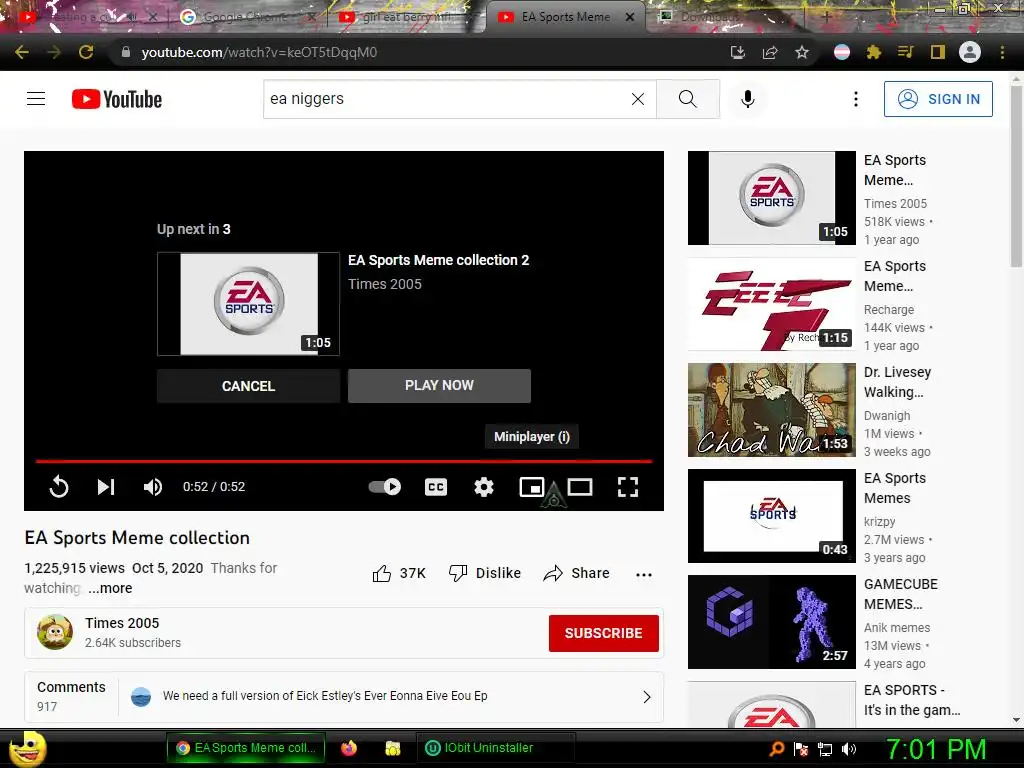Screen dimensions: 1024x768
Task: Expand description with ...more
Action: click(110, 588)
